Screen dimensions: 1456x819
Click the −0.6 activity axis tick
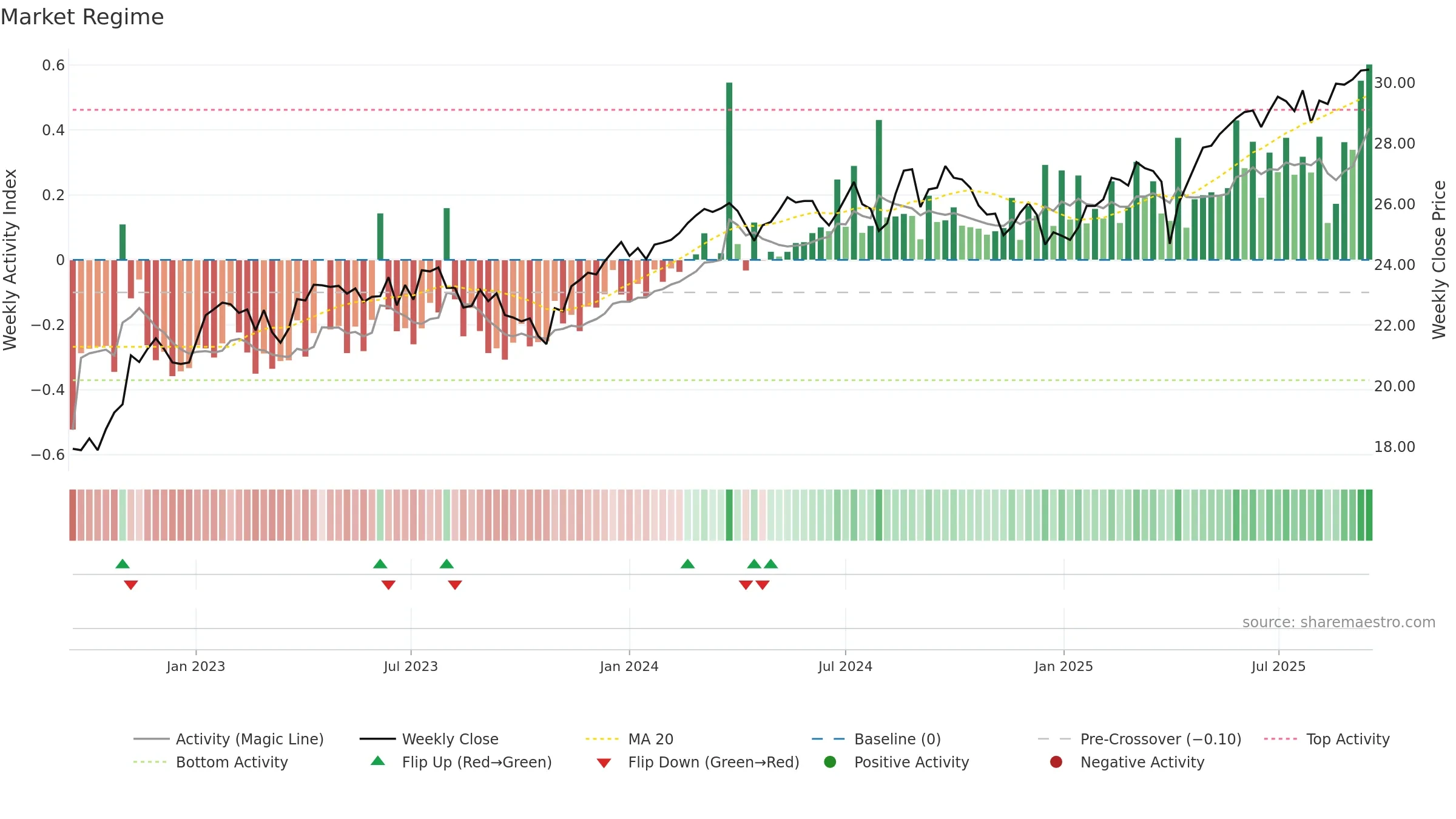(x=48, y=455)
